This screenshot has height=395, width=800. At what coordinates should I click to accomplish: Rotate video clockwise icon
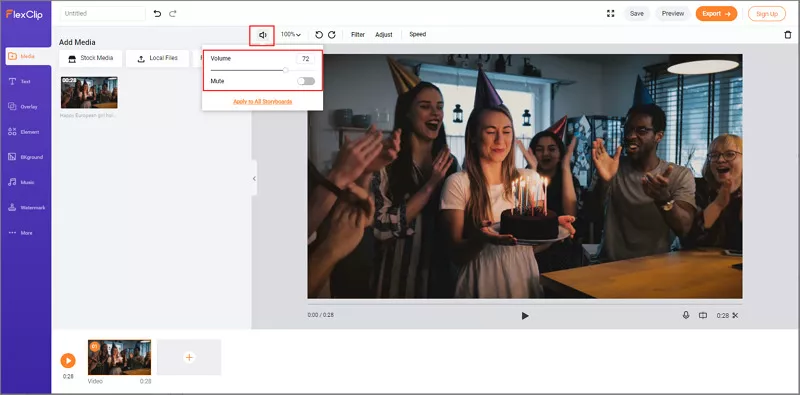[332, 35]
